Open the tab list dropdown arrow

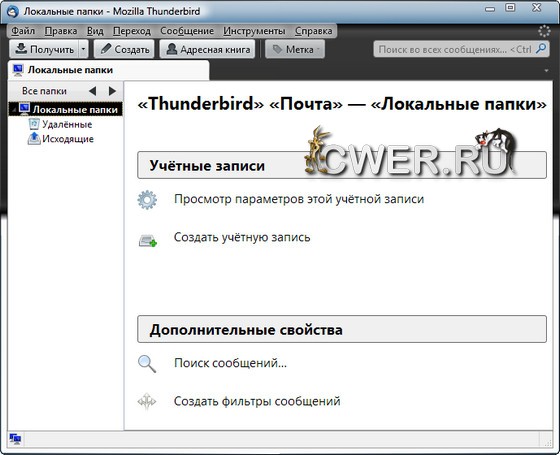click(546, 71)
